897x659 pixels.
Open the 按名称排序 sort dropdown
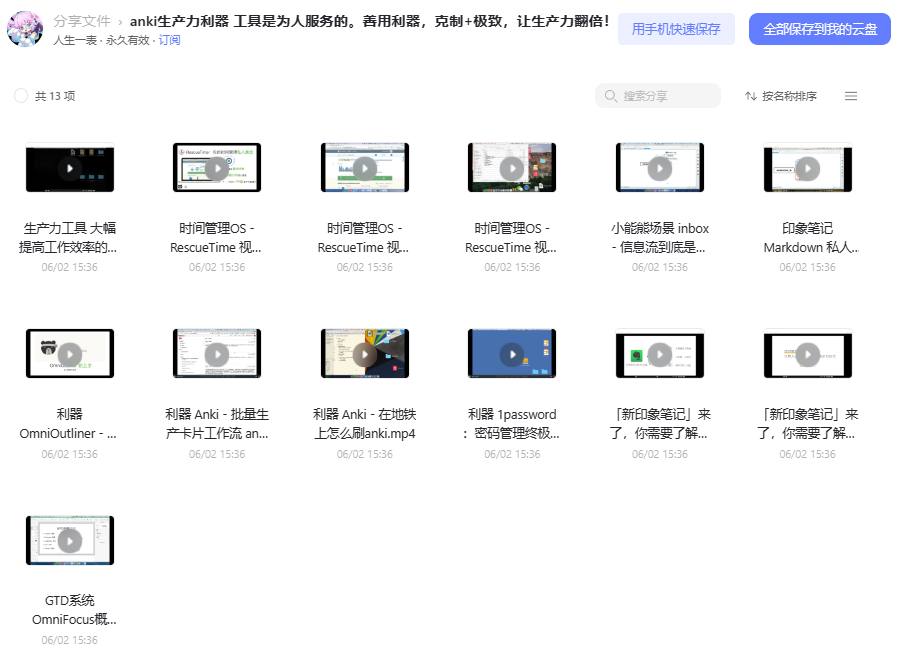[781, 96]
